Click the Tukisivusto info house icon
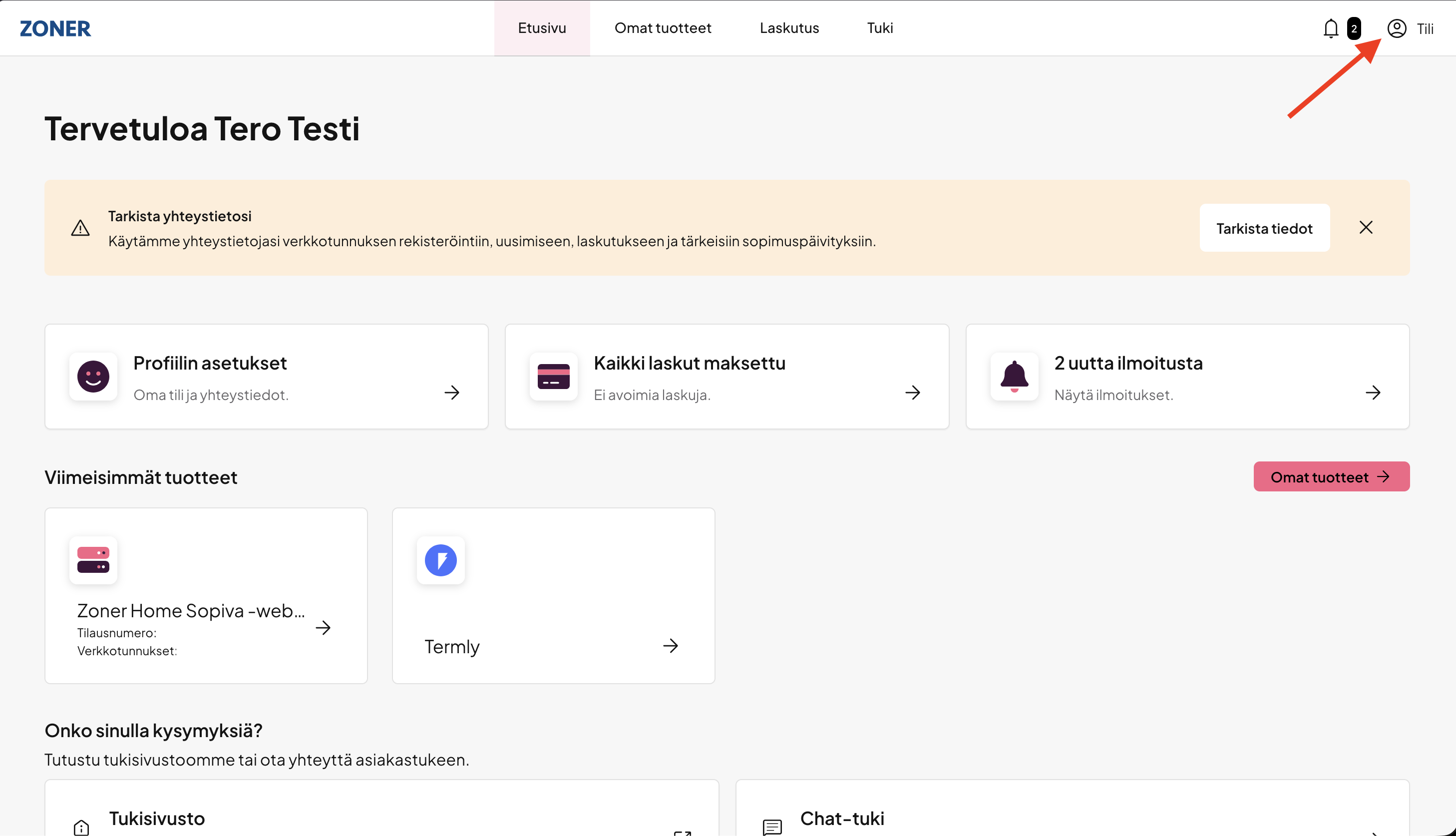This screenshot has width=1456, height=836. 81,827
